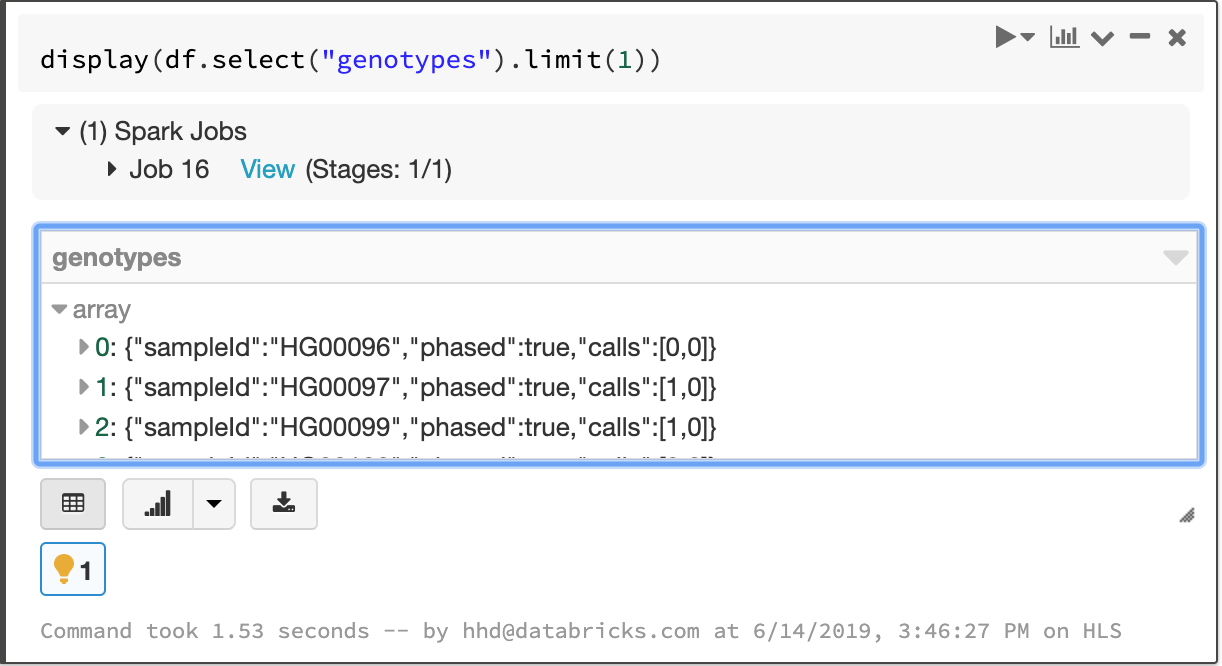The image size is (1222, 666).
Task: Minimize the cell with the dash icon
Action: click(1139, 37)
